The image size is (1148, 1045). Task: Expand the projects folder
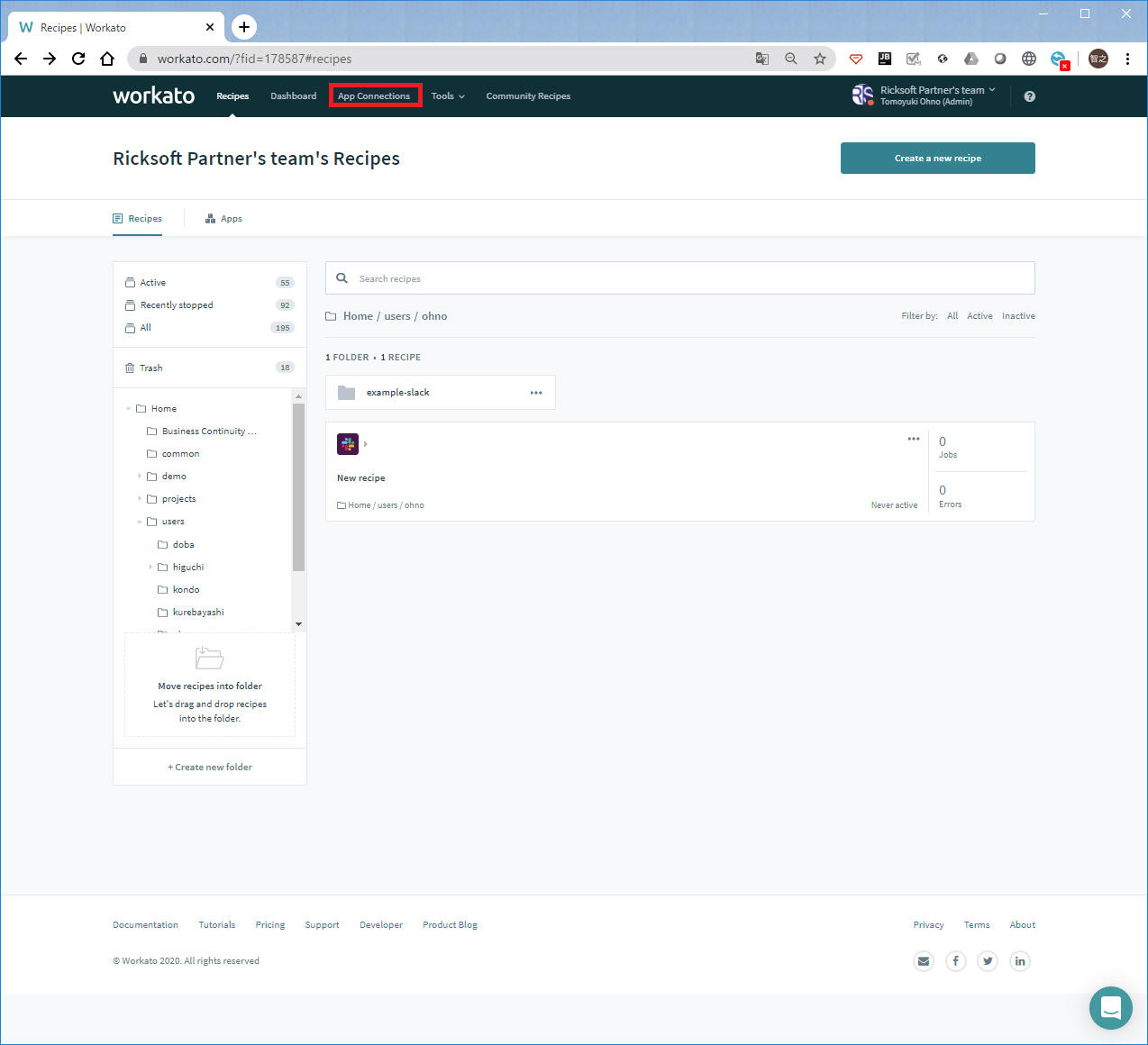click(139, 499)
